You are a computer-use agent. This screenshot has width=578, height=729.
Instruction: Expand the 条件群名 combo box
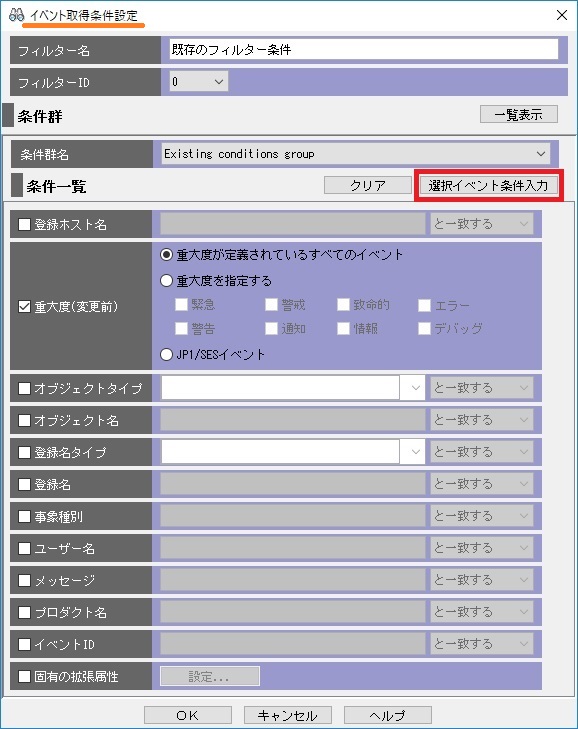(x=356, y=153)
